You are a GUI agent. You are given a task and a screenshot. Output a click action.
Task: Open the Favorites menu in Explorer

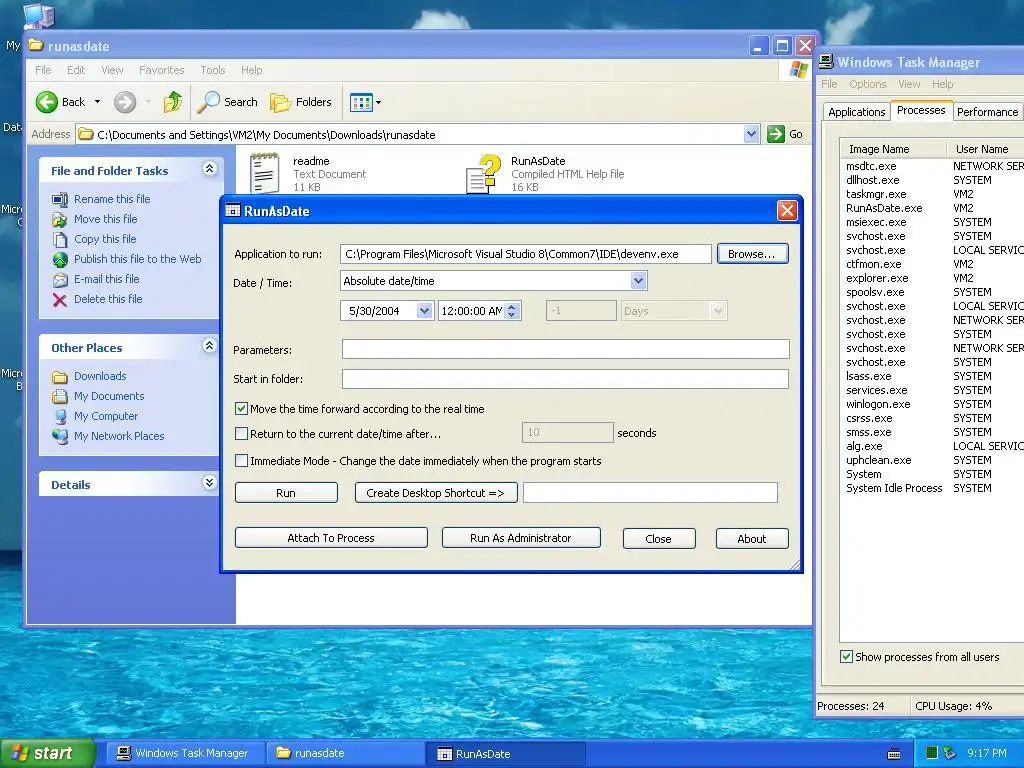click(x=161, y=70)
